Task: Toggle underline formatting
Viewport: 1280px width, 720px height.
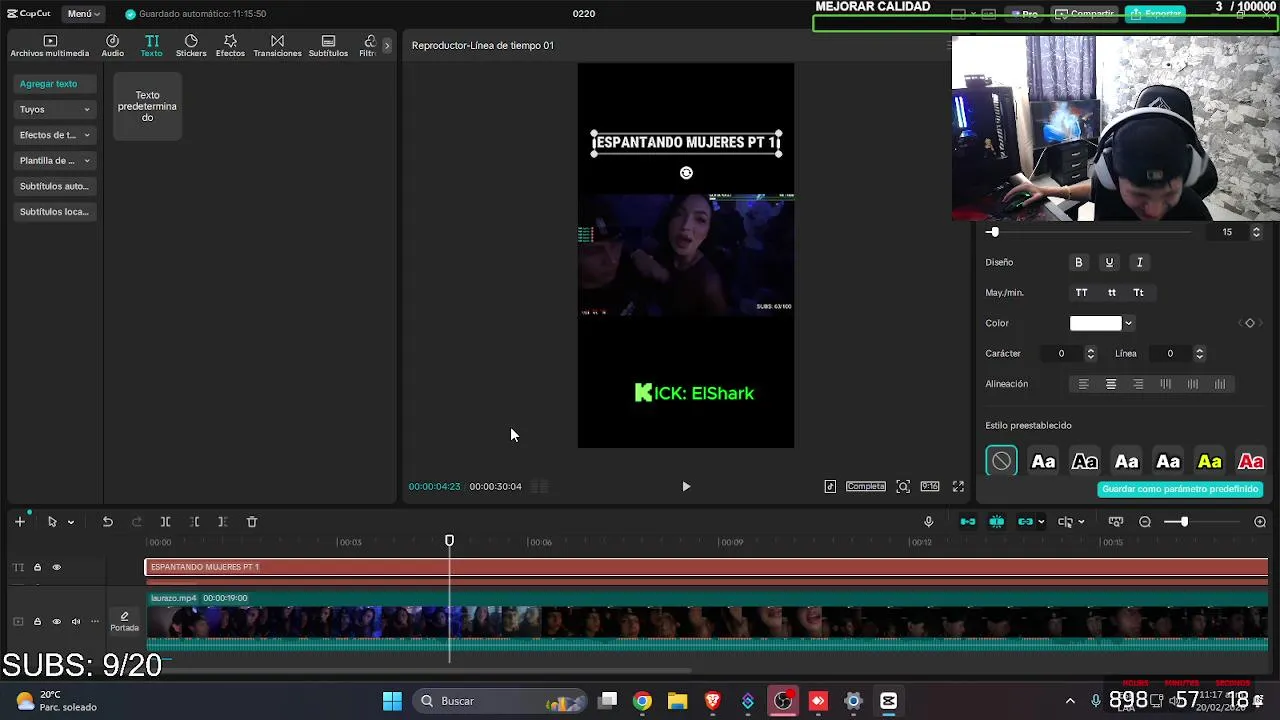Action: [1109, 262]
